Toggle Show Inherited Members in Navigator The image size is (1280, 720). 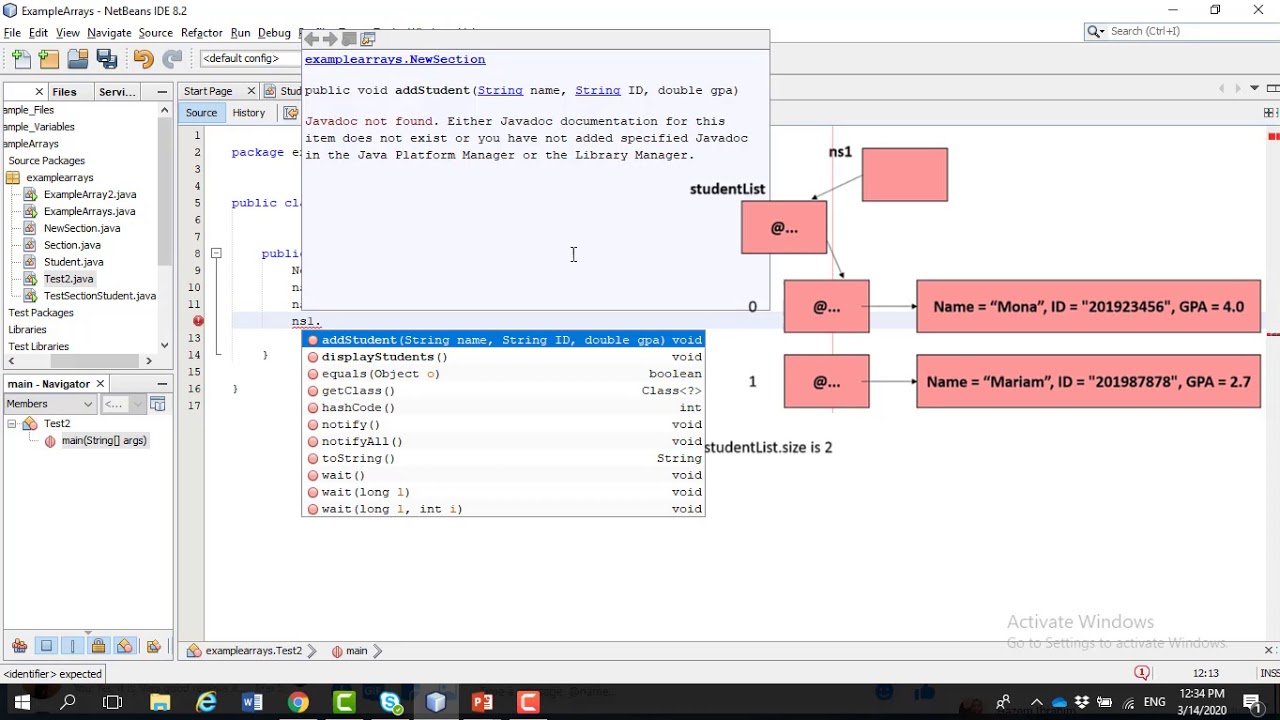point(19,646)
